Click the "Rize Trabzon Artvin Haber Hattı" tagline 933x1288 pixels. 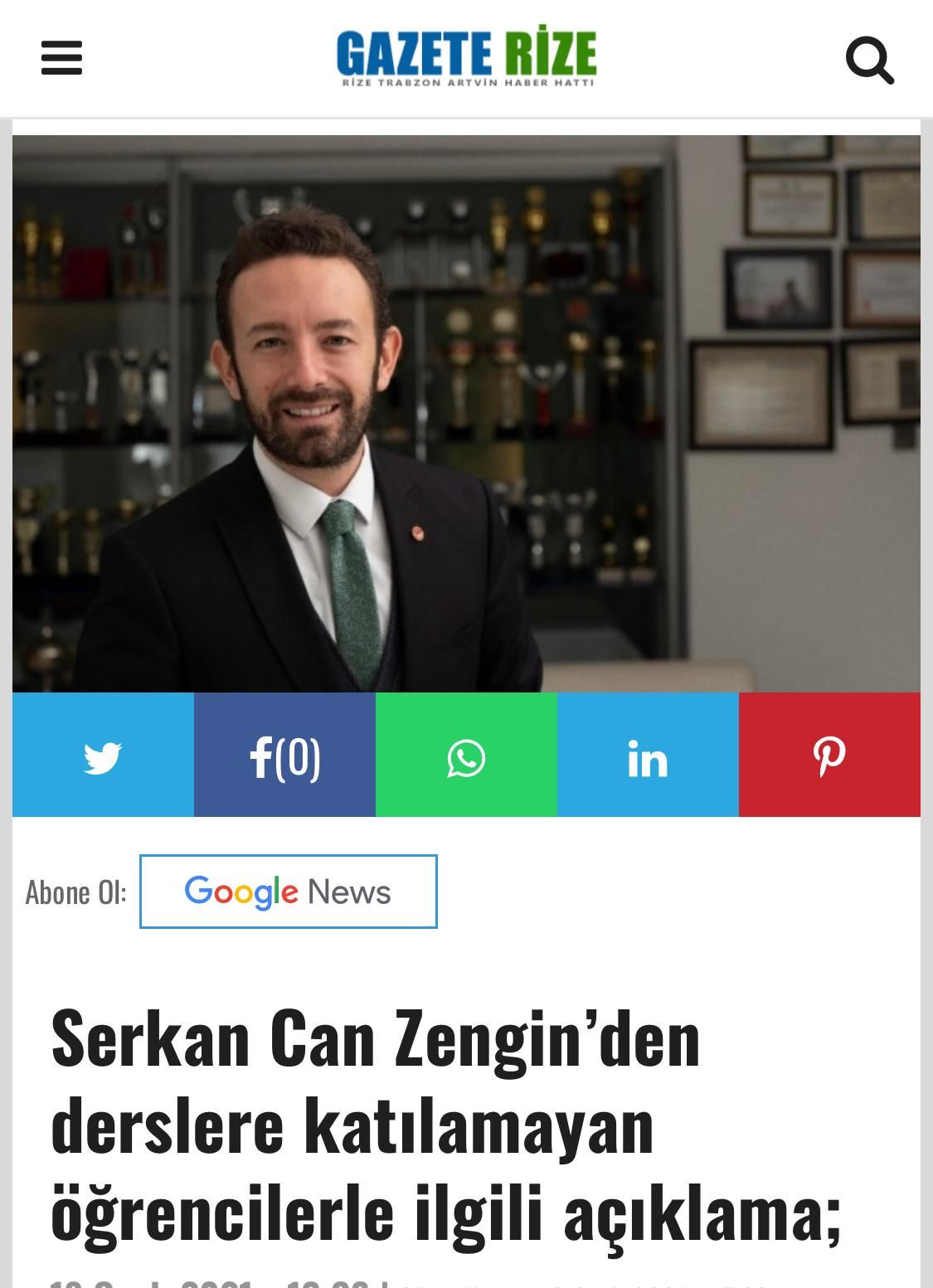coord(468,83)
